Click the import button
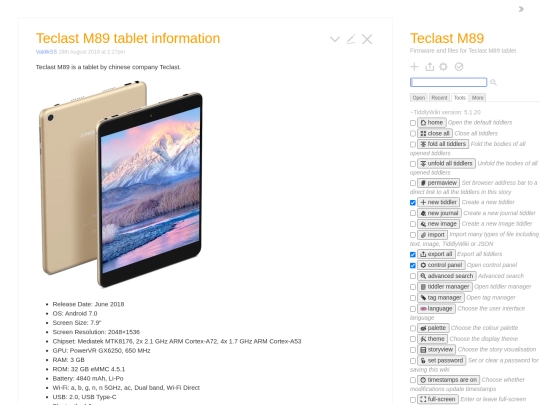Screen dimensions: 540x405 (433, 235)
